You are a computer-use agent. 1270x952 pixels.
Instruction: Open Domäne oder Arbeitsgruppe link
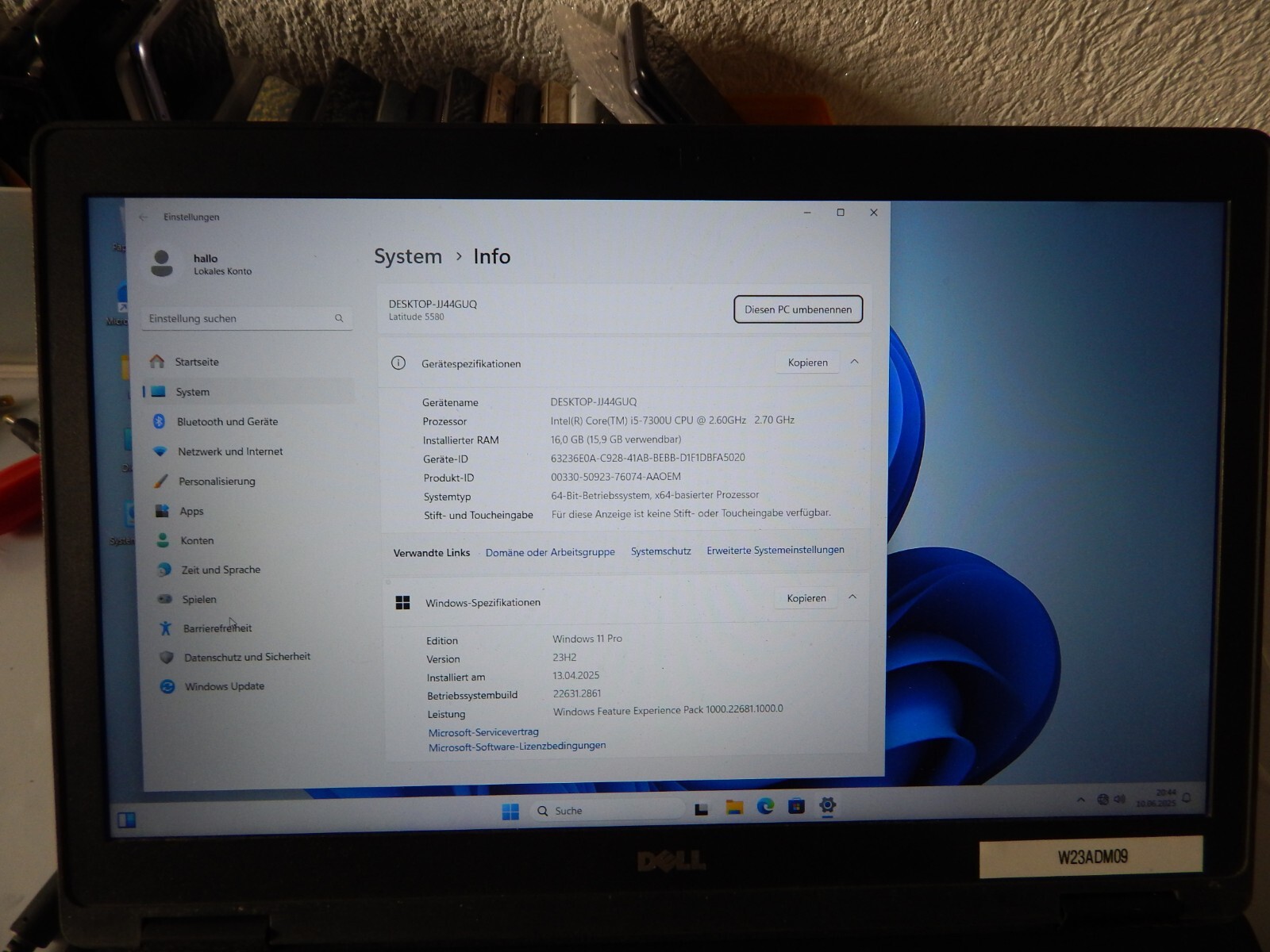point(550,552)
